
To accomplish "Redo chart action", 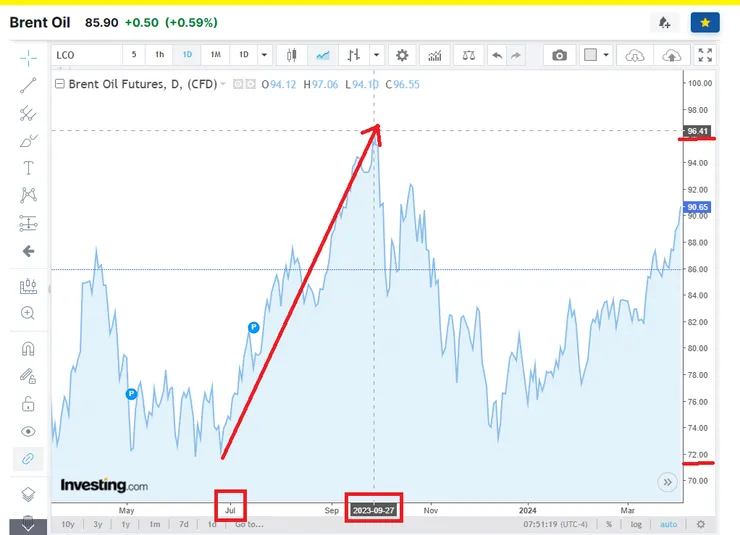I will (x=516, y=55).
